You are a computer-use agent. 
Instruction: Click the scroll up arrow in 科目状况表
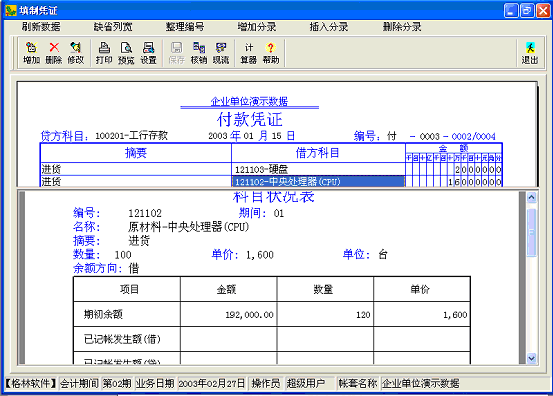531,197
